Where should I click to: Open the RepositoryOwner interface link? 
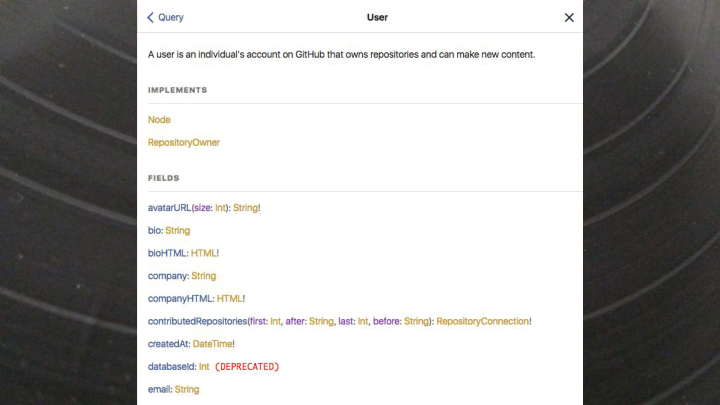184,143
